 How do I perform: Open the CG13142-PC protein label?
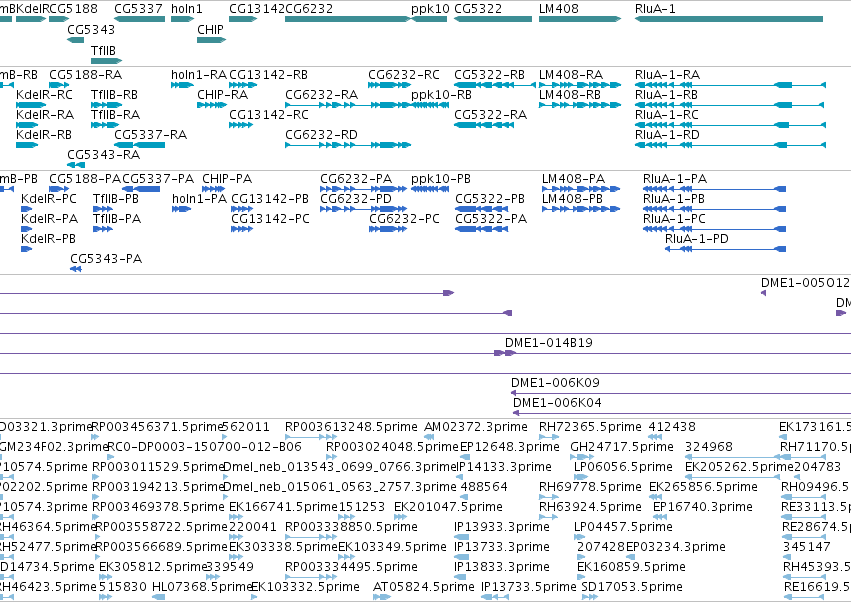click(270, 219)
